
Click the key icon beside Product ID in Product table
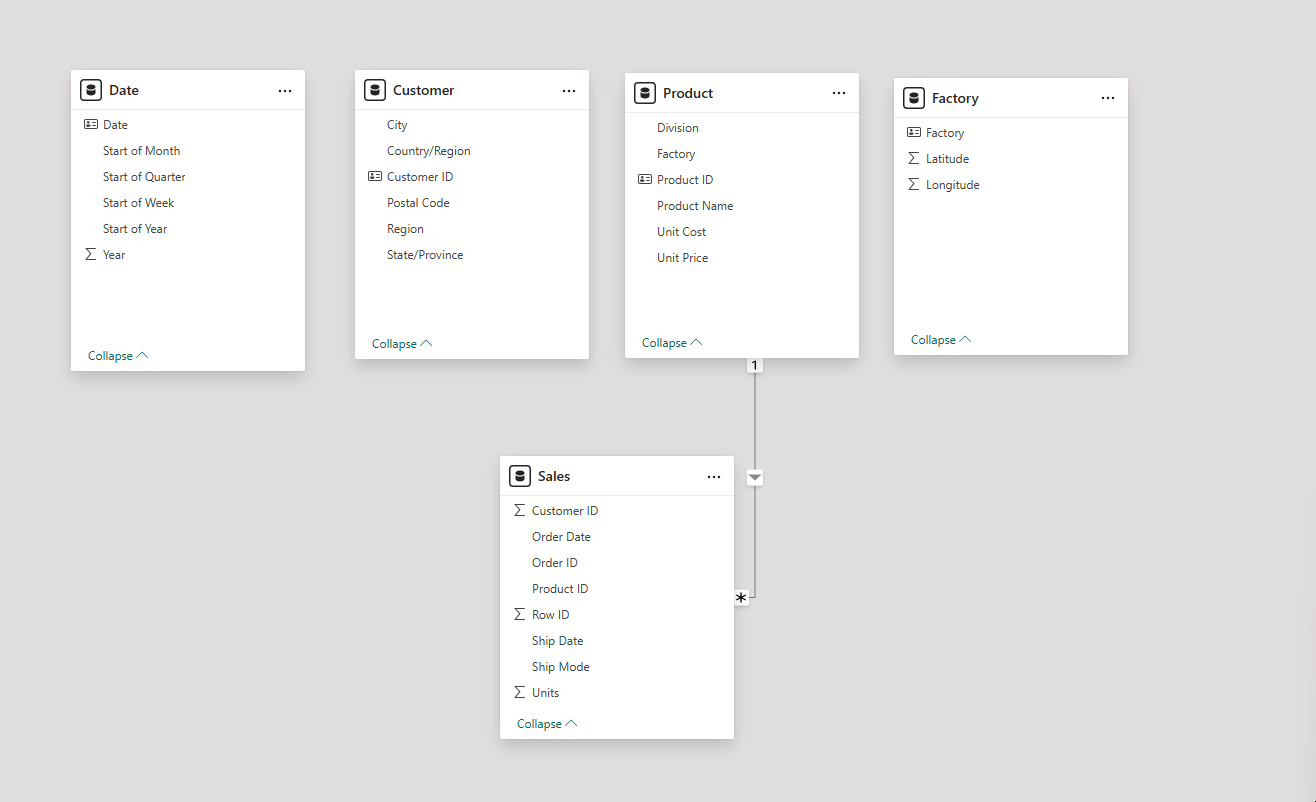(x=645, y=180)
